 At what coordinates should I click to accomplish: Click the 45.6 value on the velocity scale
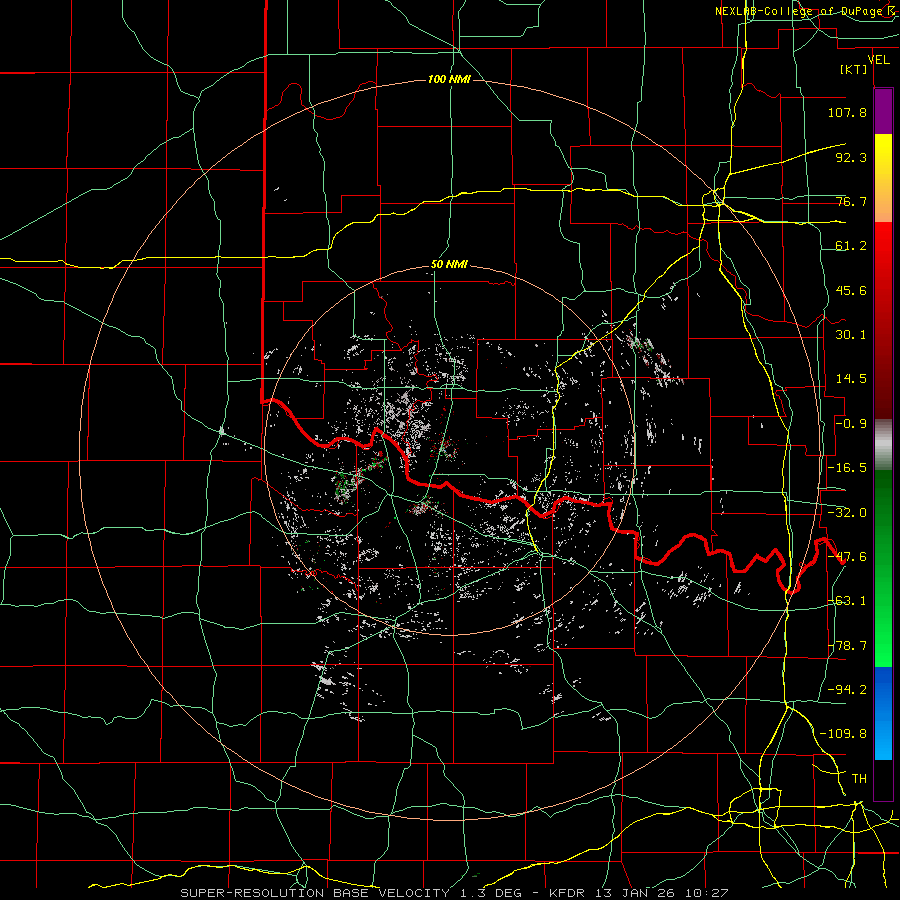[851, 290]
